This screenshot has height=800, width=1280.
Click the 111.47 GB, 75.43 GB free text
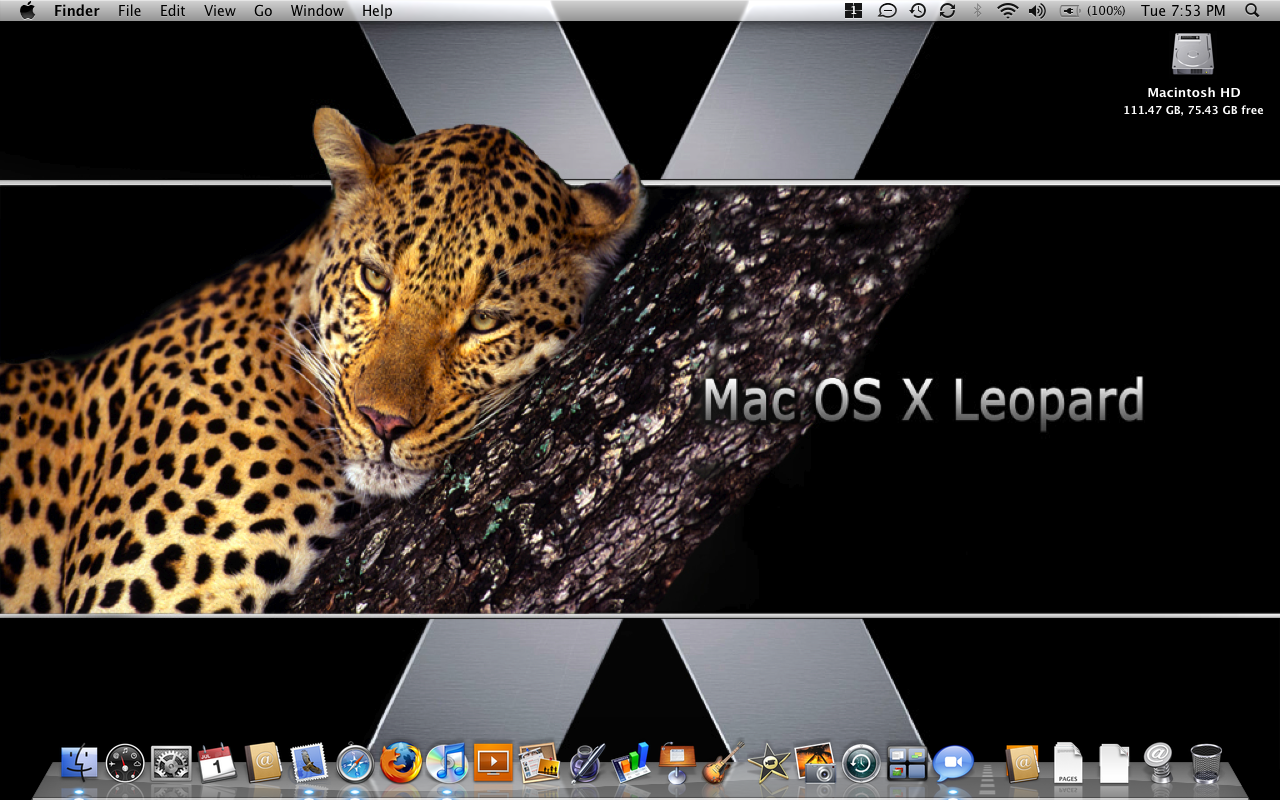coord(1193,110)
